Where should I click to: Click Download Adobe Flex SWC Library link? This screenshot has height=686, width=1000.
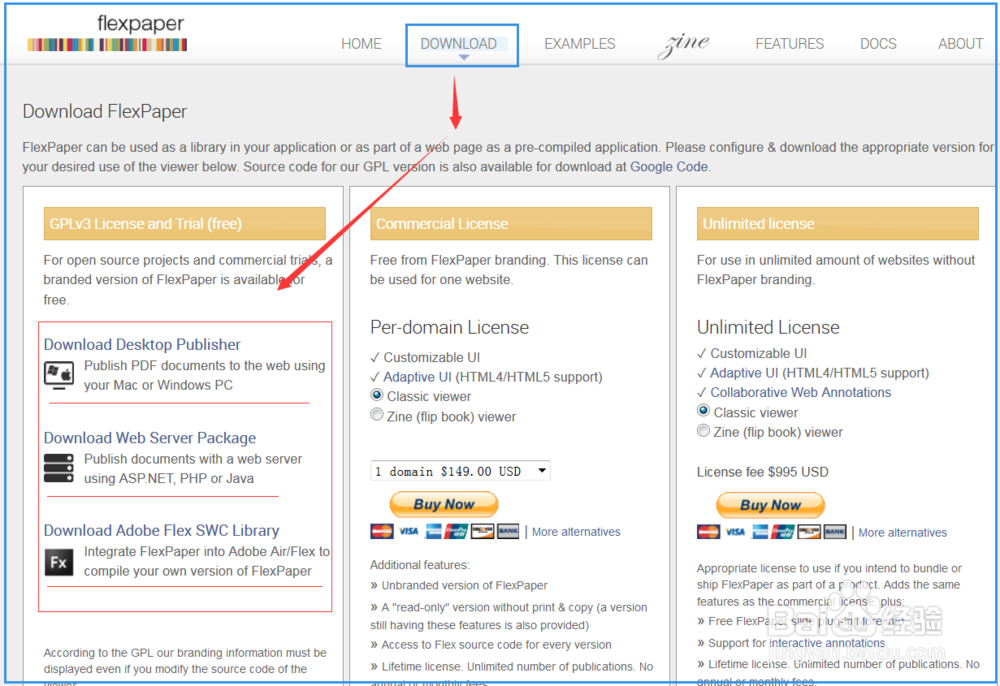click(x=161, y=530)
